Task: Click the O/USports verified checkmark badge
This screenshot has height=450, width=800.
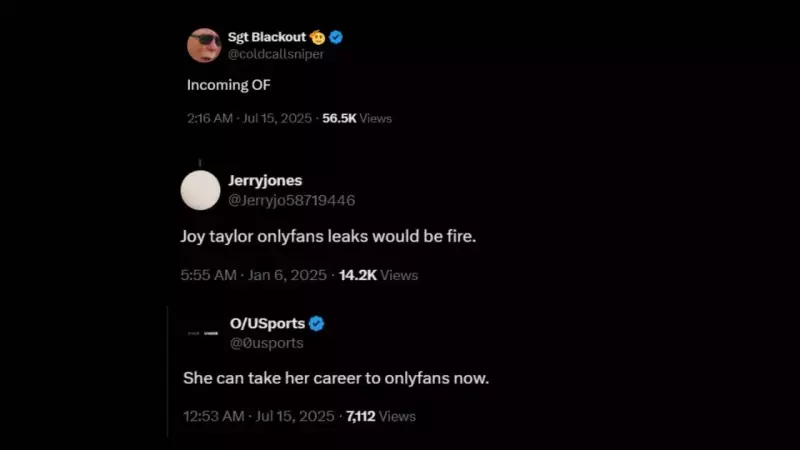Action: click(x=316, y=323)
